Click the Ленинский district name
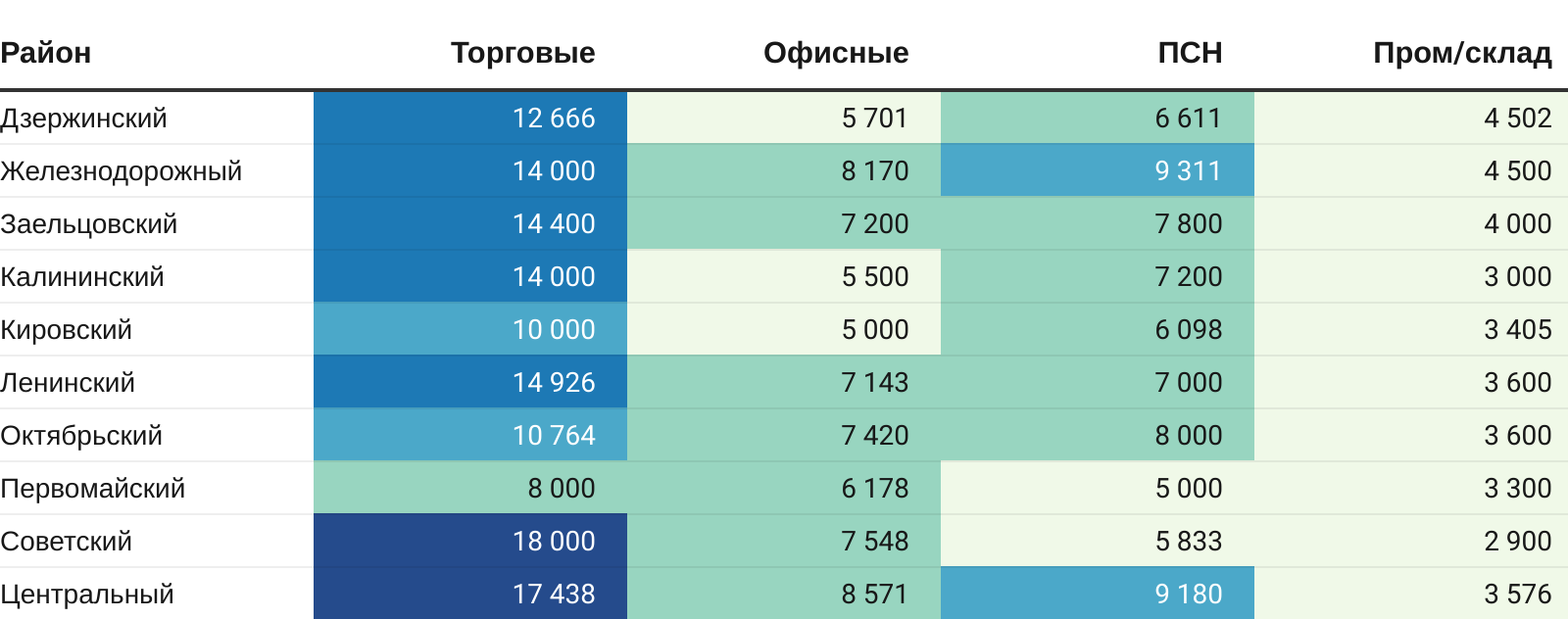Screen dimensions: 1568x619 tap(68, 383)
